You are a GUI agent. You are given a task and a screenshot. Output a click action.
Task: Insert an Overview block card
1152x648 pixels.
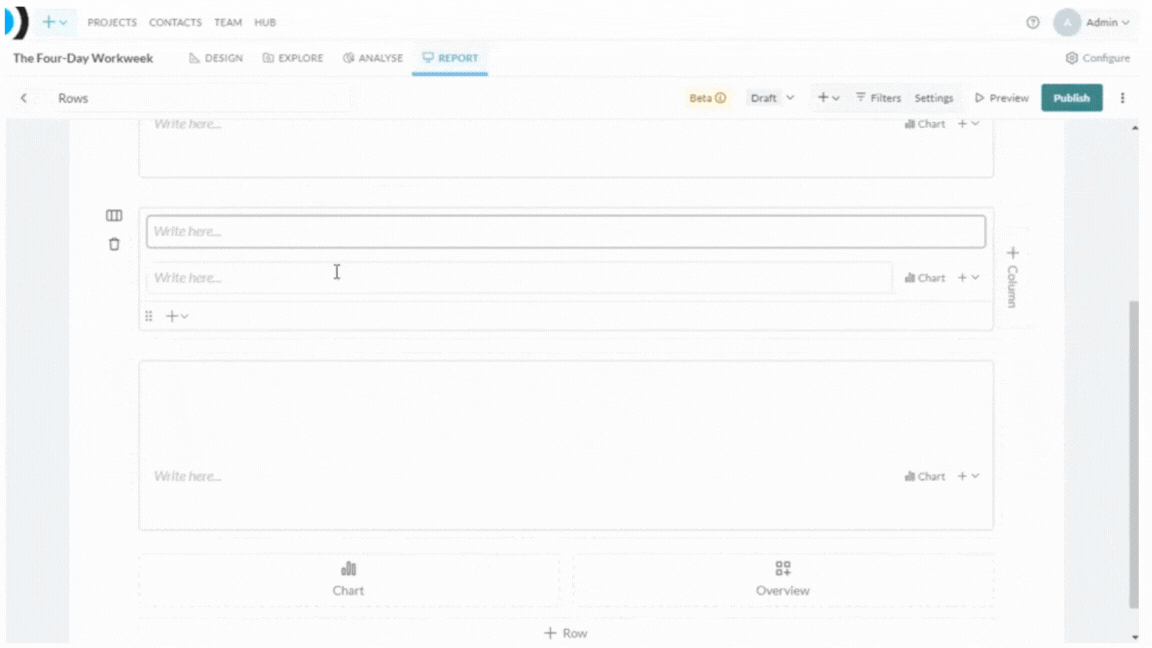[782, 579]
